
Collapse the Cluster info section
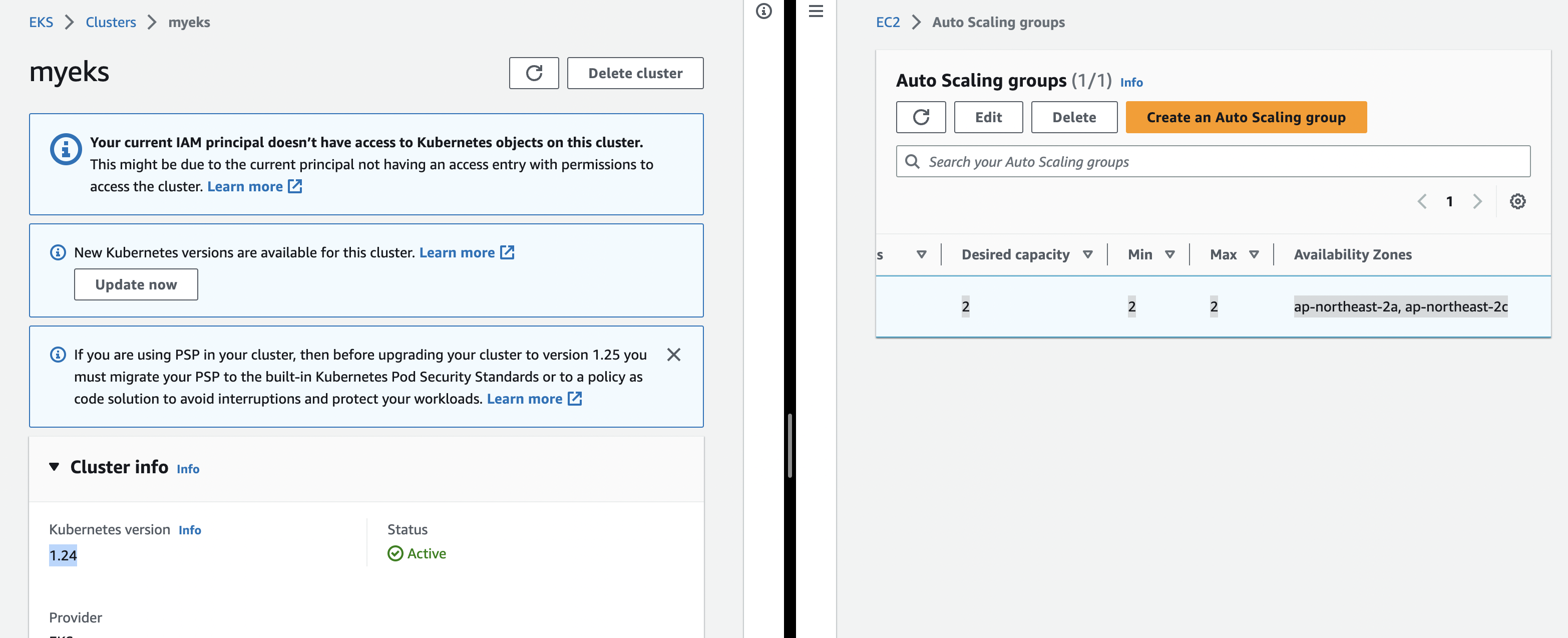coord(54,467)
